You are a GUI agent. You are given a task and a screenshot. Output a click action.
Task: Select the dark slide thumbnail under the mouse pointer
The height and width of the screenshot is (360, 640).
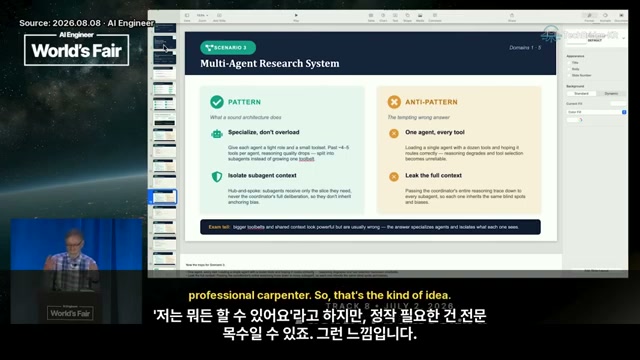[164, 42]
